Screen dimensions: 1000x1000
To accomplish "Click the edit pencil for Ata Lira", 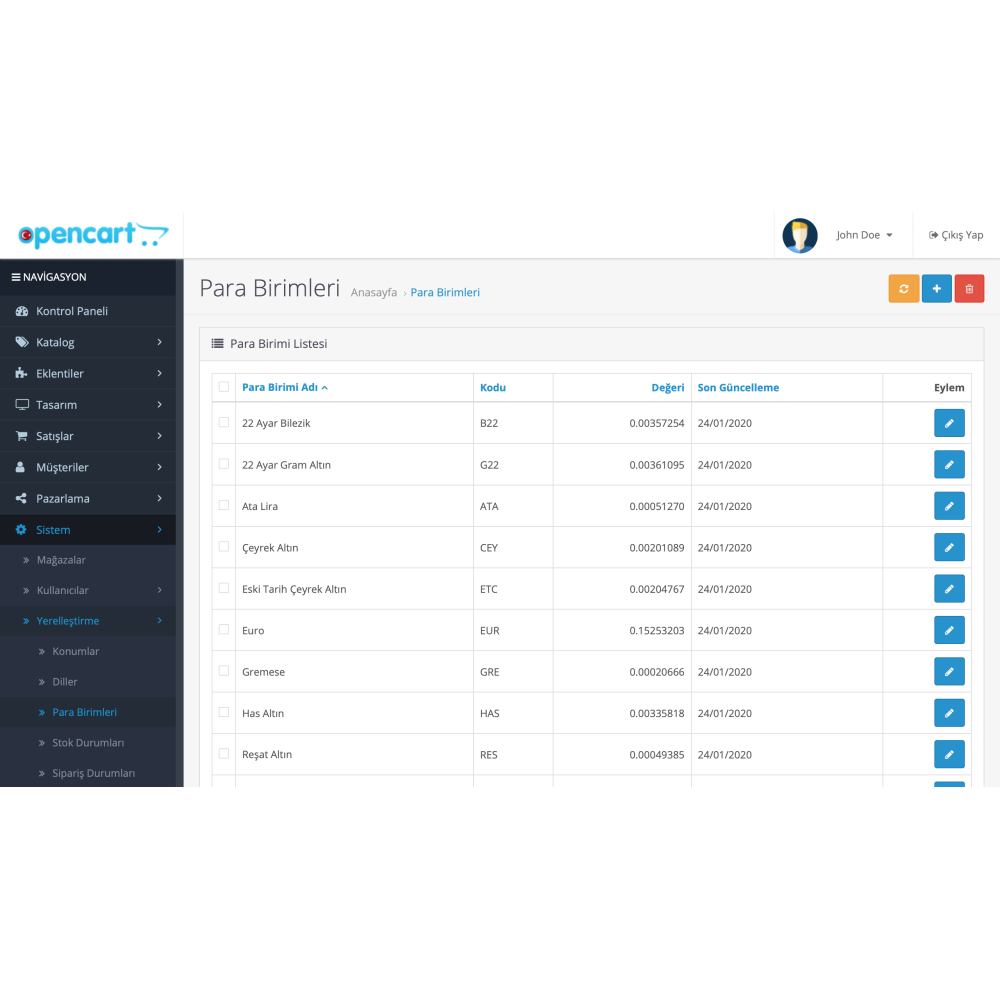I will coord(949,505).
